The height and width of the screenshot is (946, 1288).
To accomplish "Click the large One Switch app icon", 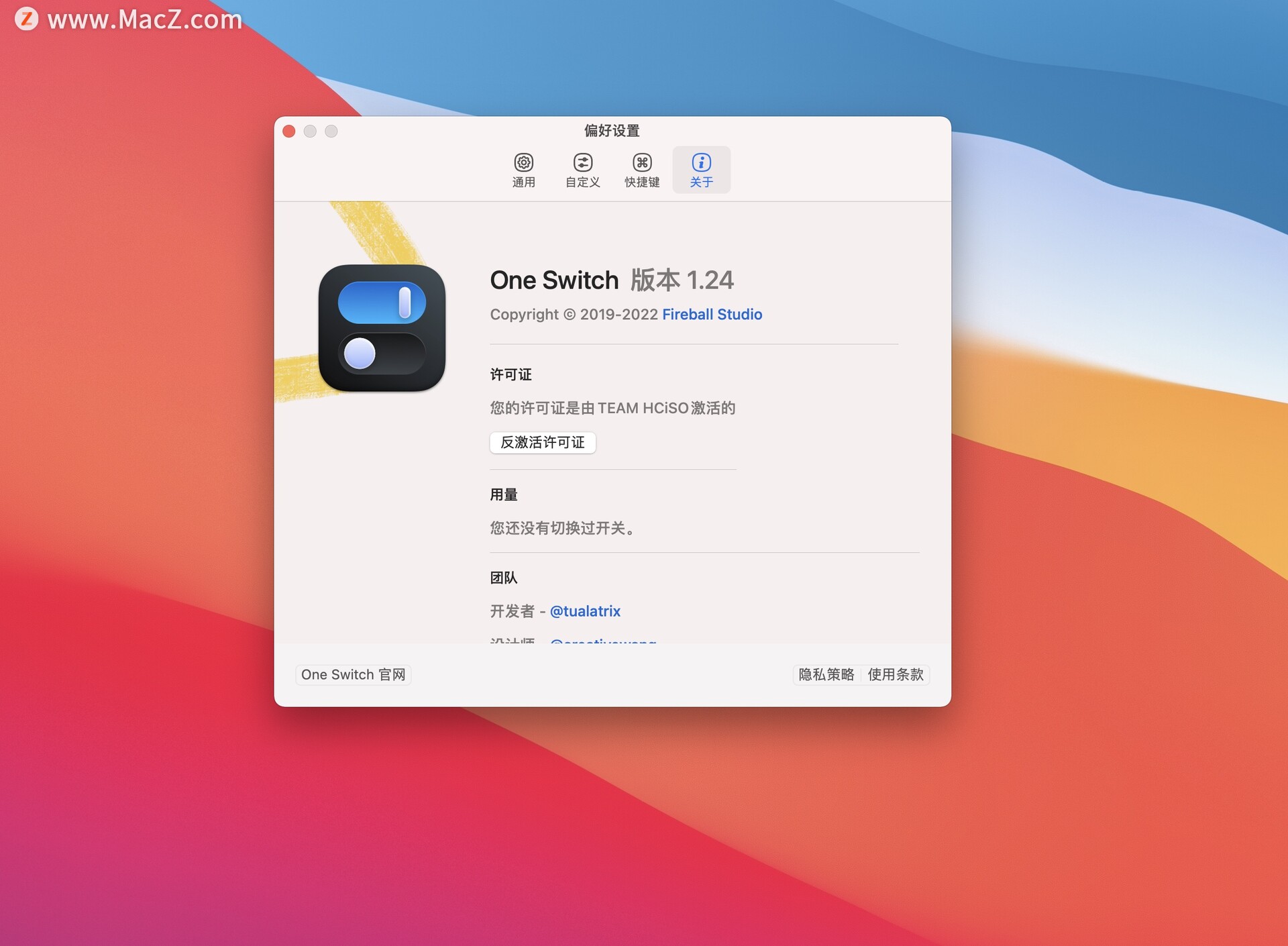I will coord(382,328).
